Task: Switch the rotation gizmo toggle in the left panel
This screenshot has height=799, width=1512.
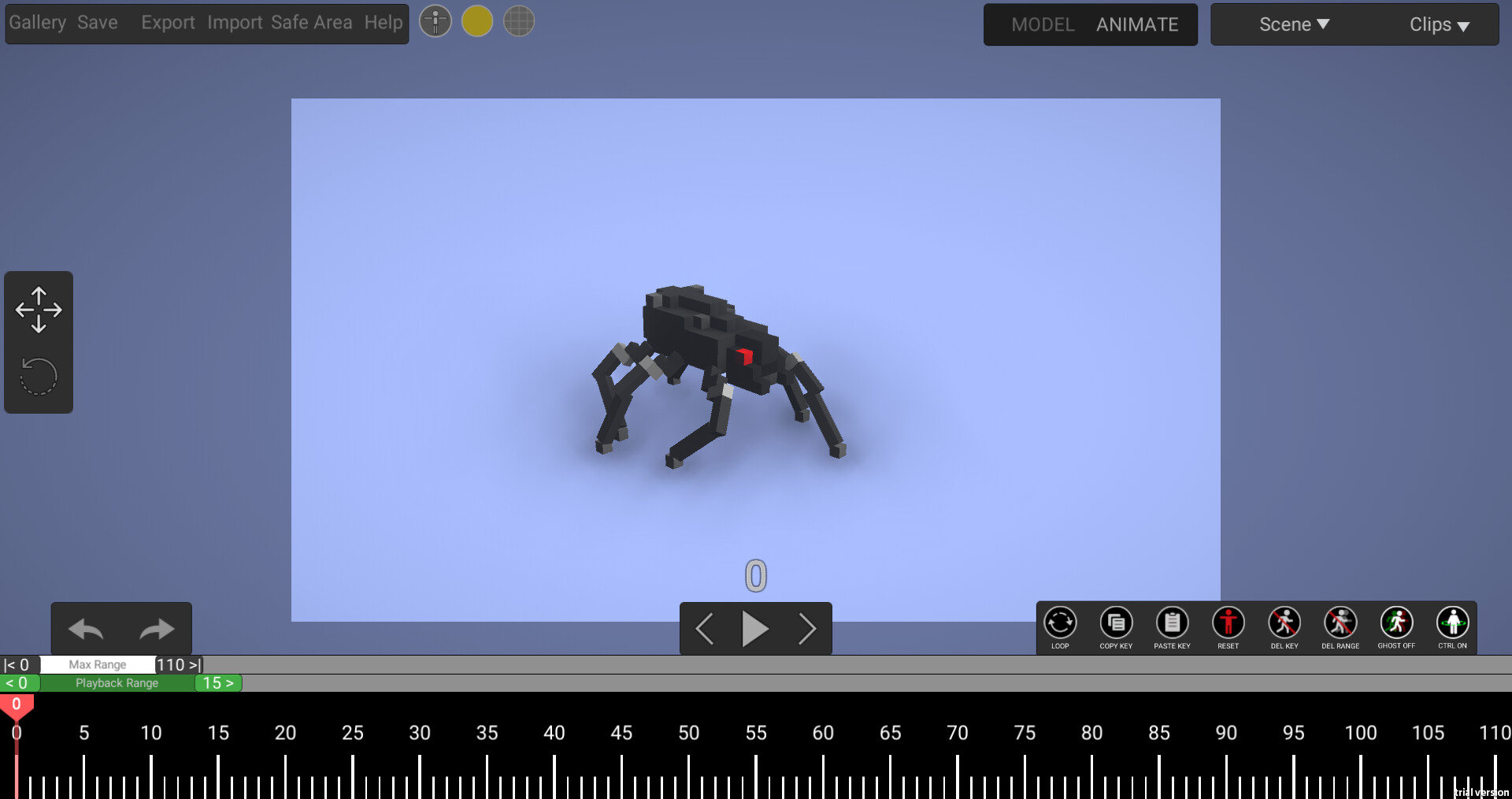Action: point(39,376)
